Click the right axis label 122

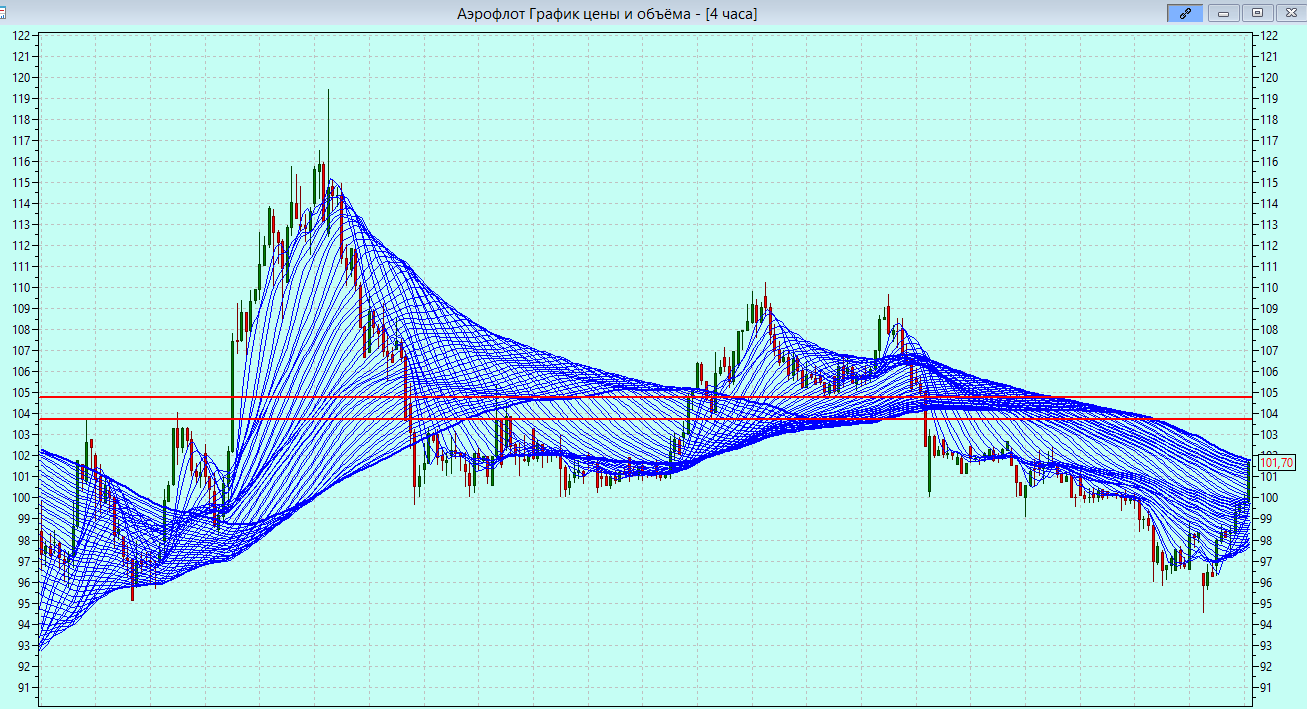(1271, 36)
